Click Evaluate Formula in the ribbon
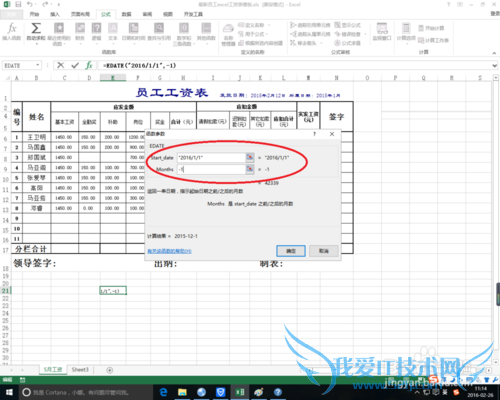This screenshot has height=400, width=500. 347,43
